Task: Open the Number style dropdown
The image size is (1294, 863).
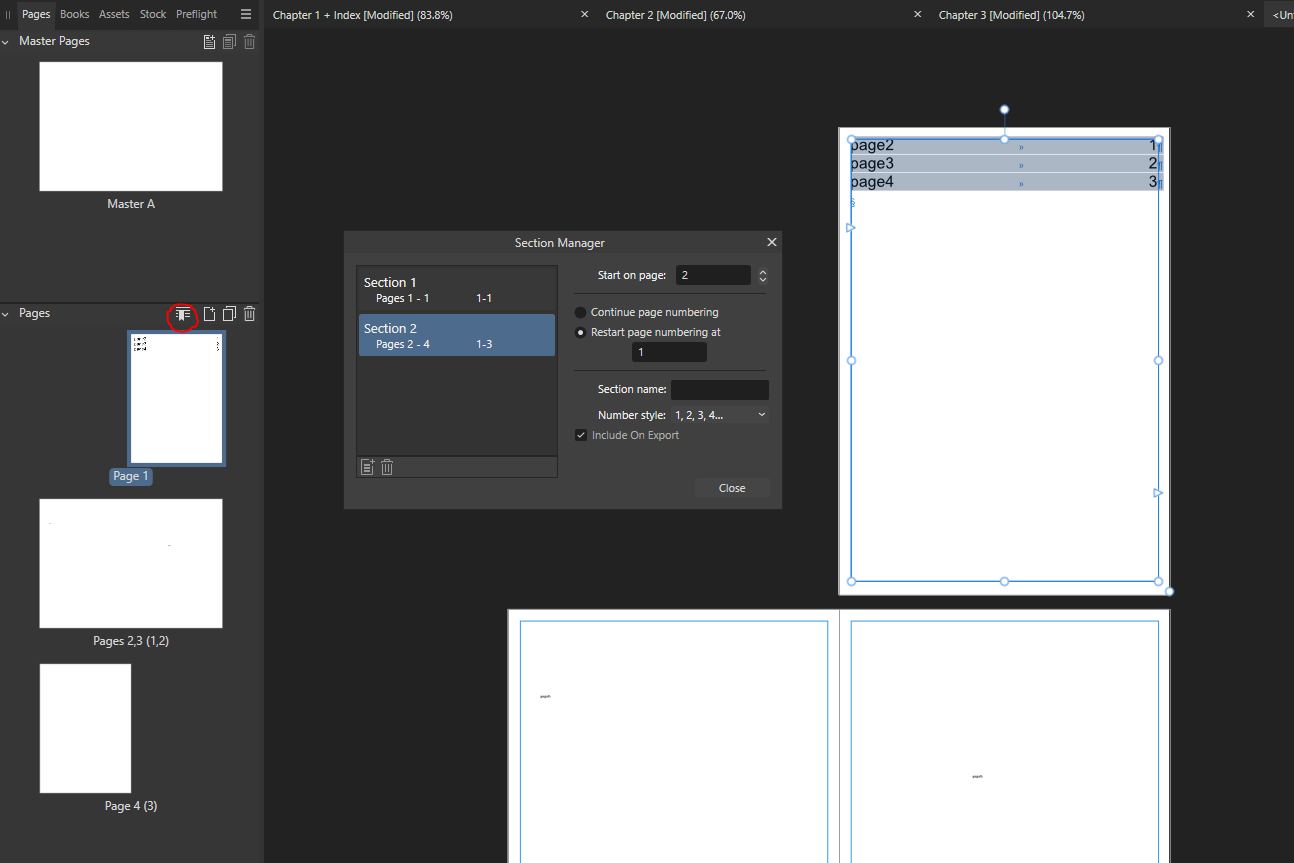Action: [x=720, y=415]
